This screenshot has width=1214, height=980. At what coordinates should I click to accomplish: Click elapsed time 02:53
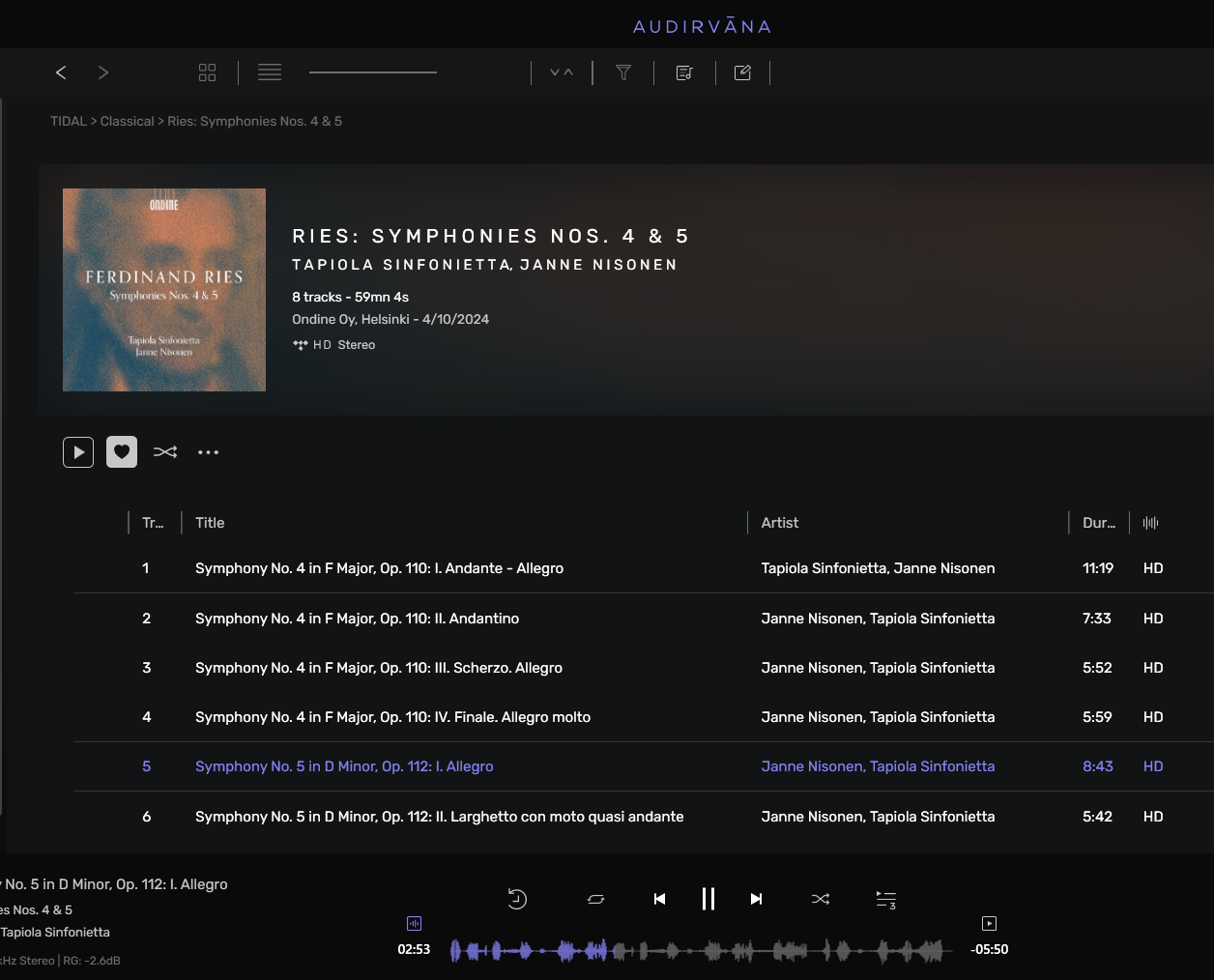(414, 950)
